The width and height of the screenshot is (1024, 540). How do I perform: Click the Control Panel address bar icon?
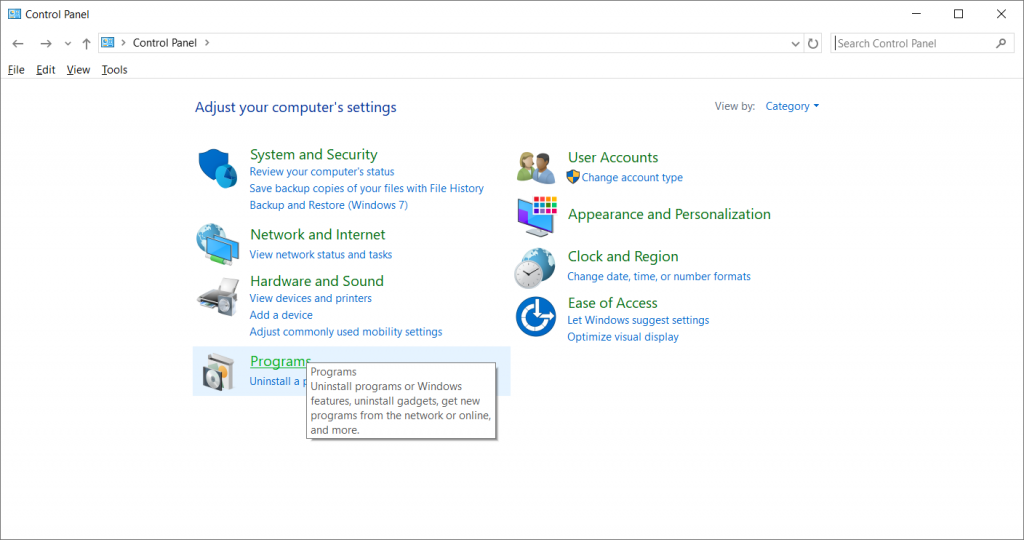[x=108, y=42]
